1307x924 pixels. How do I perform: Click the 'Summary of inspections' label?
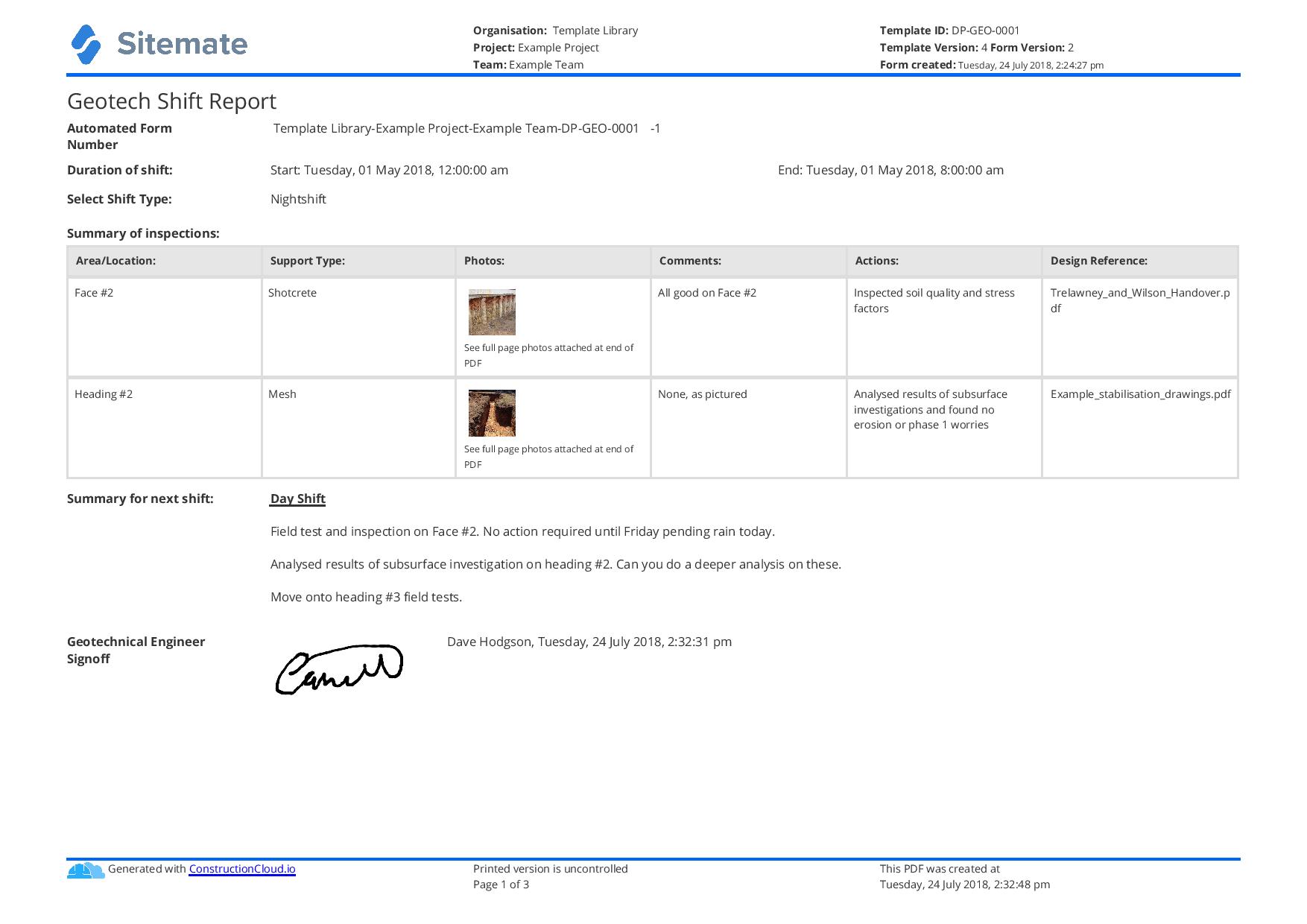143,233
